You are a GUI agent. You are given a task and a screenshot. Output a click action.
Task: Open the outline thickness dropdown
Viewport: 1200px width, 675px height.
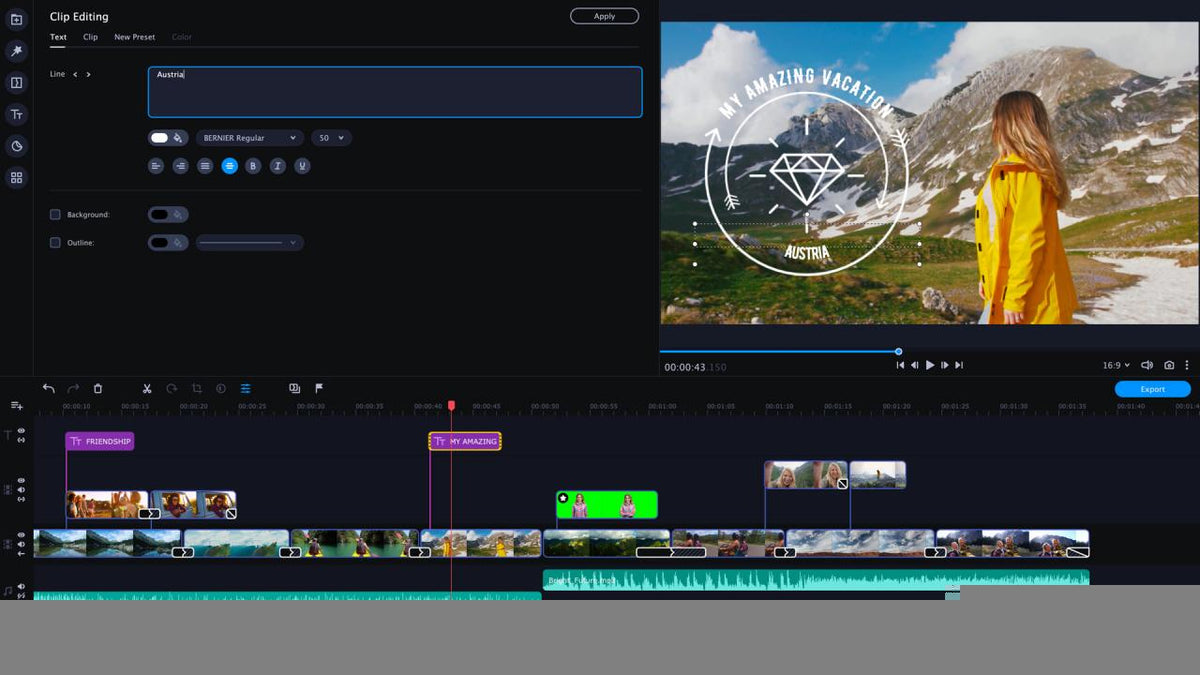tap(250, 242)
